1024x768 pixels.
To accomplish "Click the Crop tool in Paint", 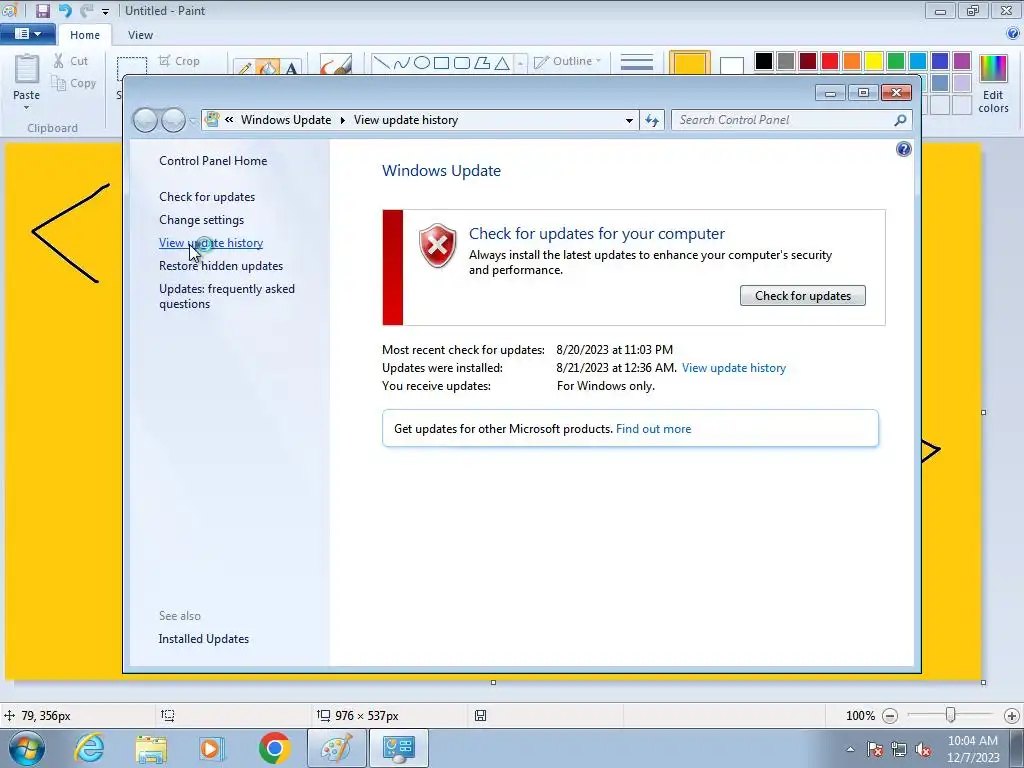I will [x=179, y=61].
